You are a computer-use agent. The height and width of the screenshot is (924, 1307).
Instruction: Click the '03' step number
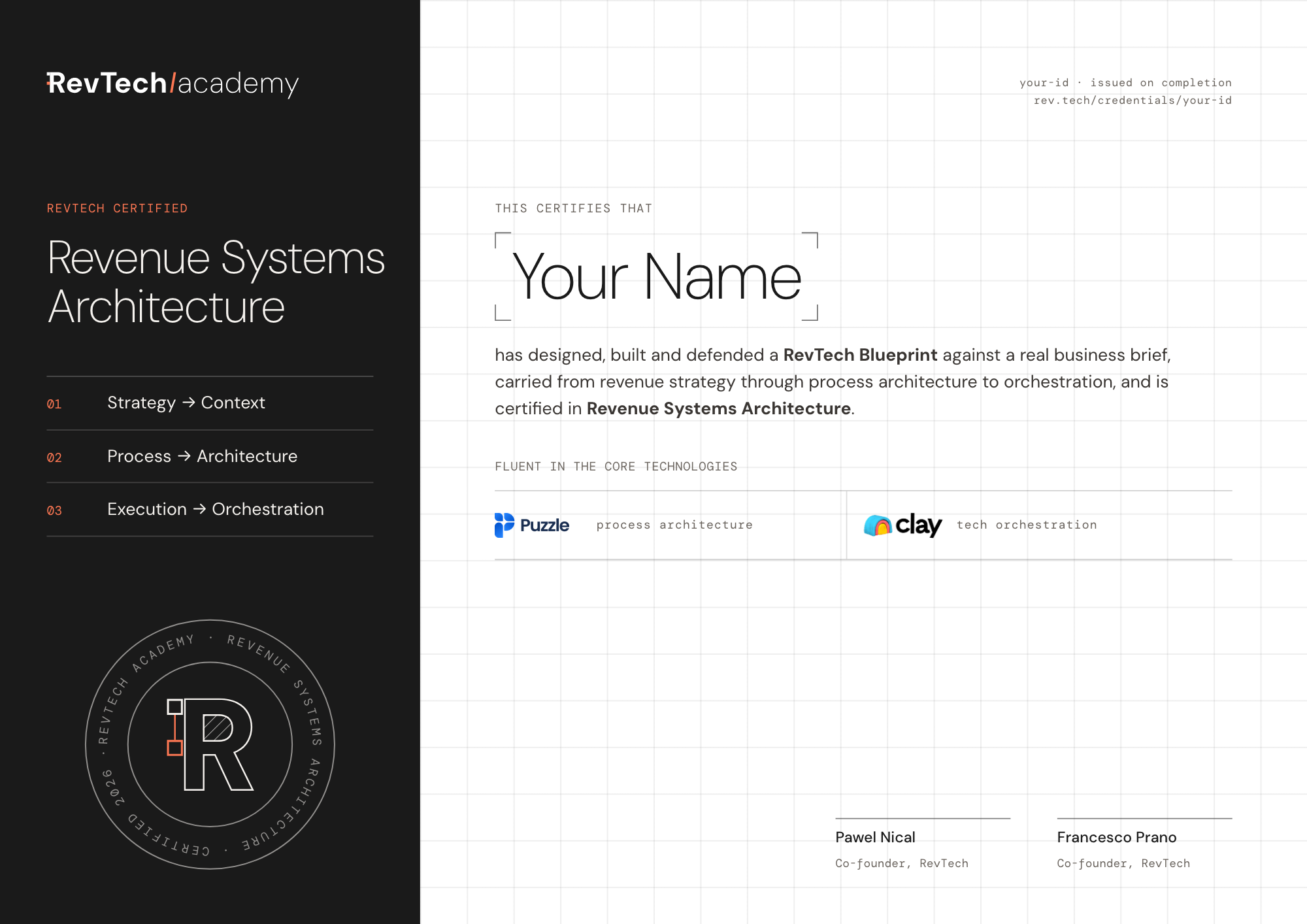(x=54, y=511)
